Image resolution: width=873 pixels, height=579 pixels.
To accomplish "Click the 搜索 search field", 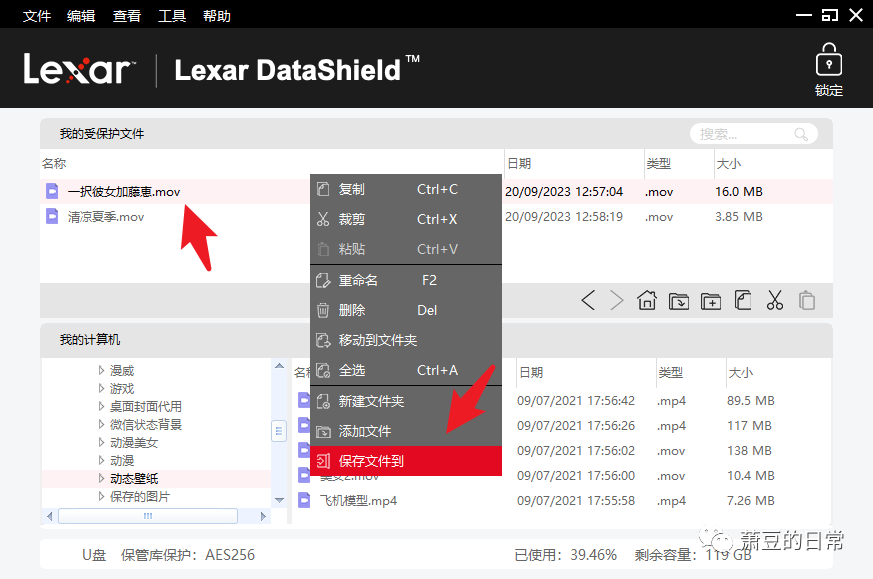I will [x=753, y=134].
